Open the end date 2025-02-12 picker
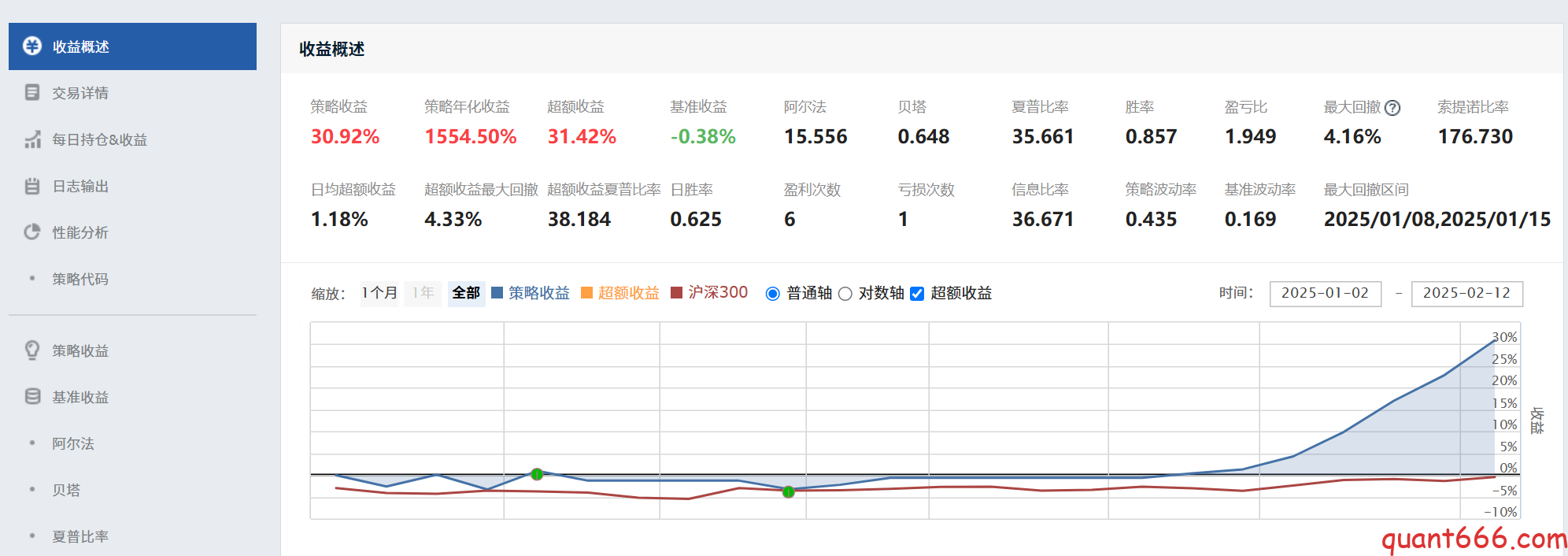 pos(1466,293)
